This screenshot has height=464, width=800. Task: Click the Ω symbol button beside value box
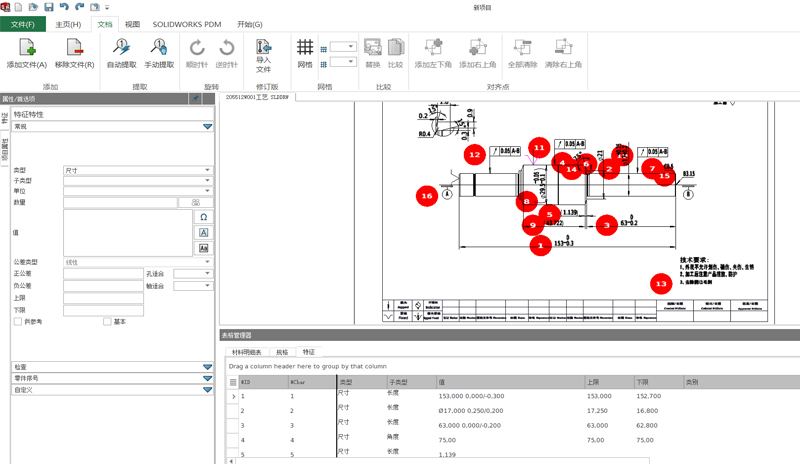[204, 217]
